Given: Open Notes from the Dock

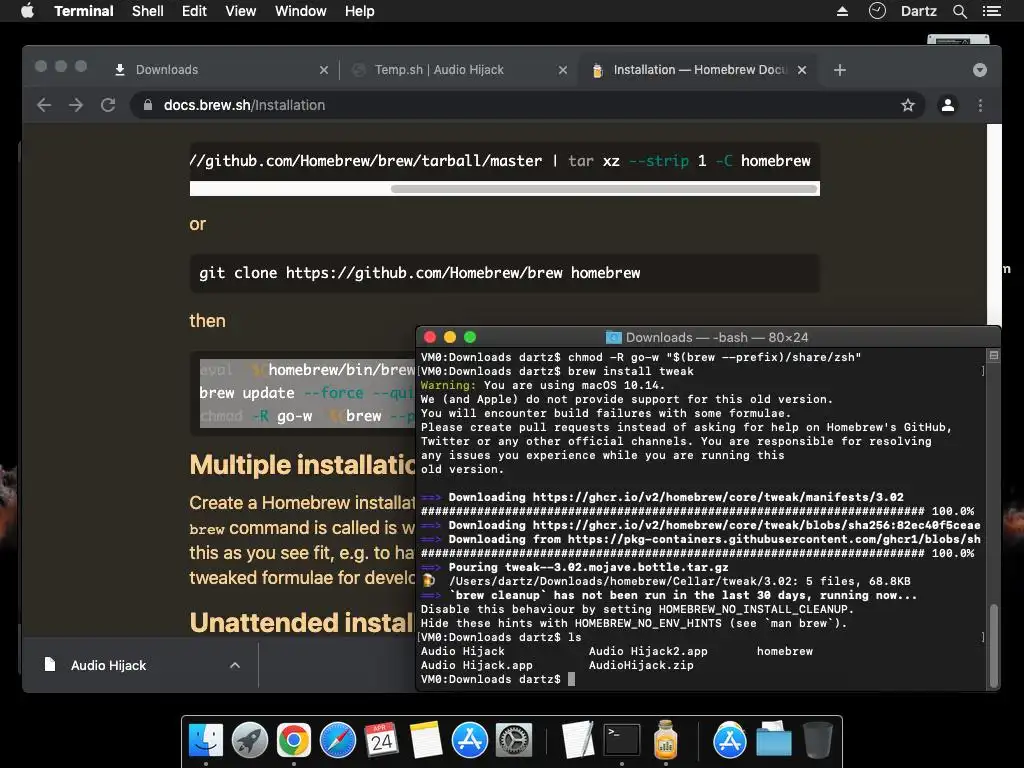Looking at the screenshot, I should tap(426, 741).
